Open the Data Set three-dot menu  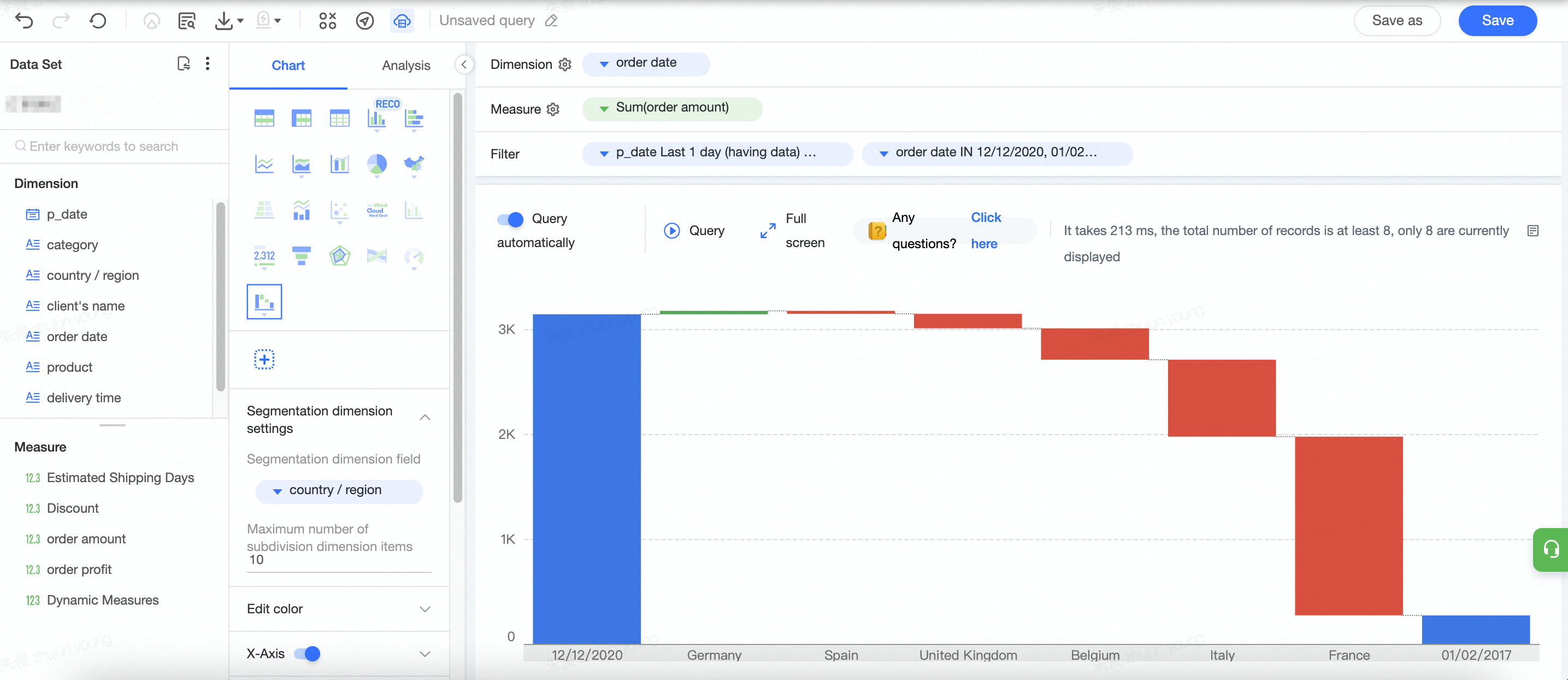208,64
